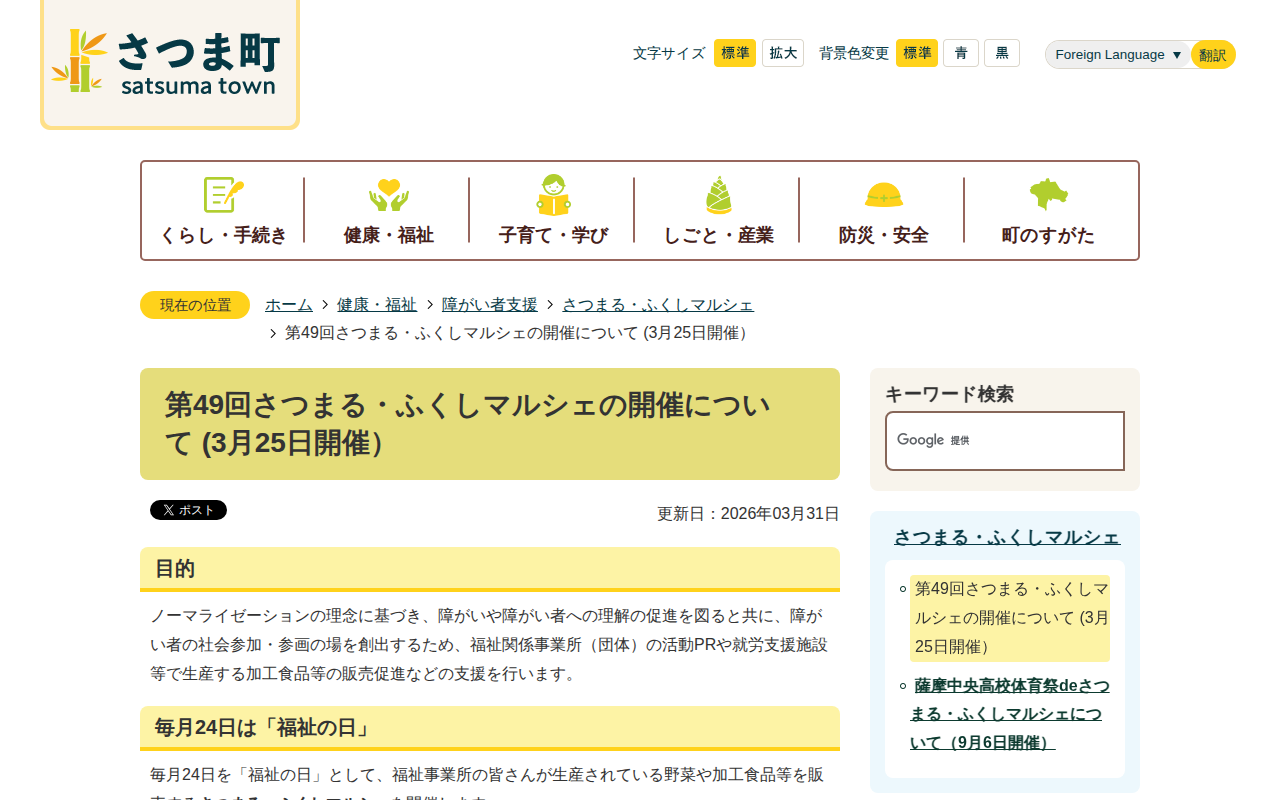
Task: Switch background color to 青
Action: pos(961,53)
